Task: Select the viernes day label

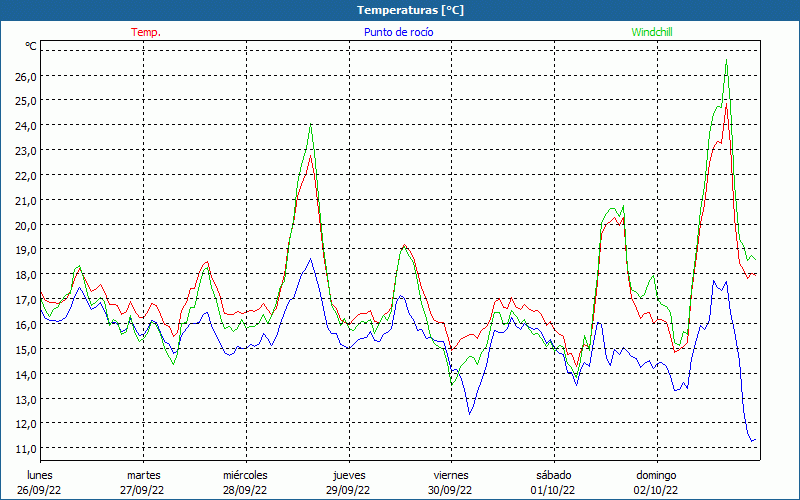Action: coord(451,475)
